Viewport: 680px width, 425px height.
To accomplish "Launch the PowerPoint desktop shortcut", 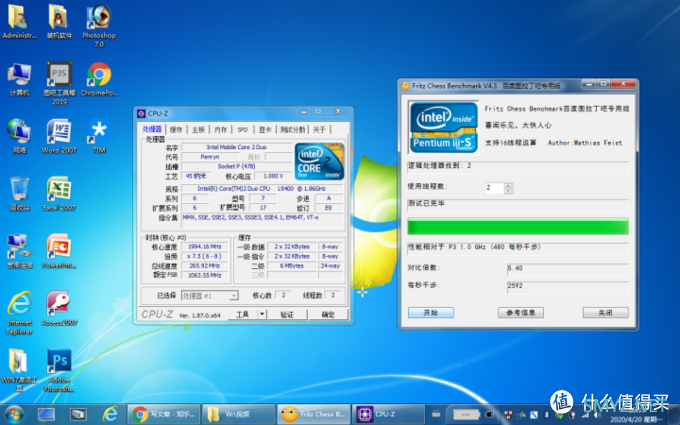I will [x=59, y=251].
